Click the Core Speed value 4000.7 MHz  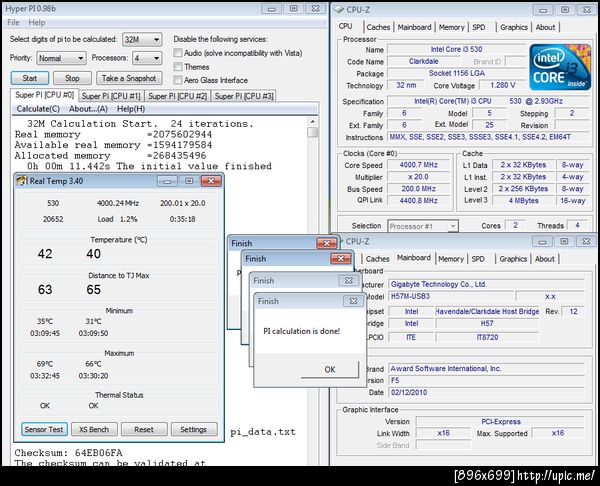(x=419, y=165)
